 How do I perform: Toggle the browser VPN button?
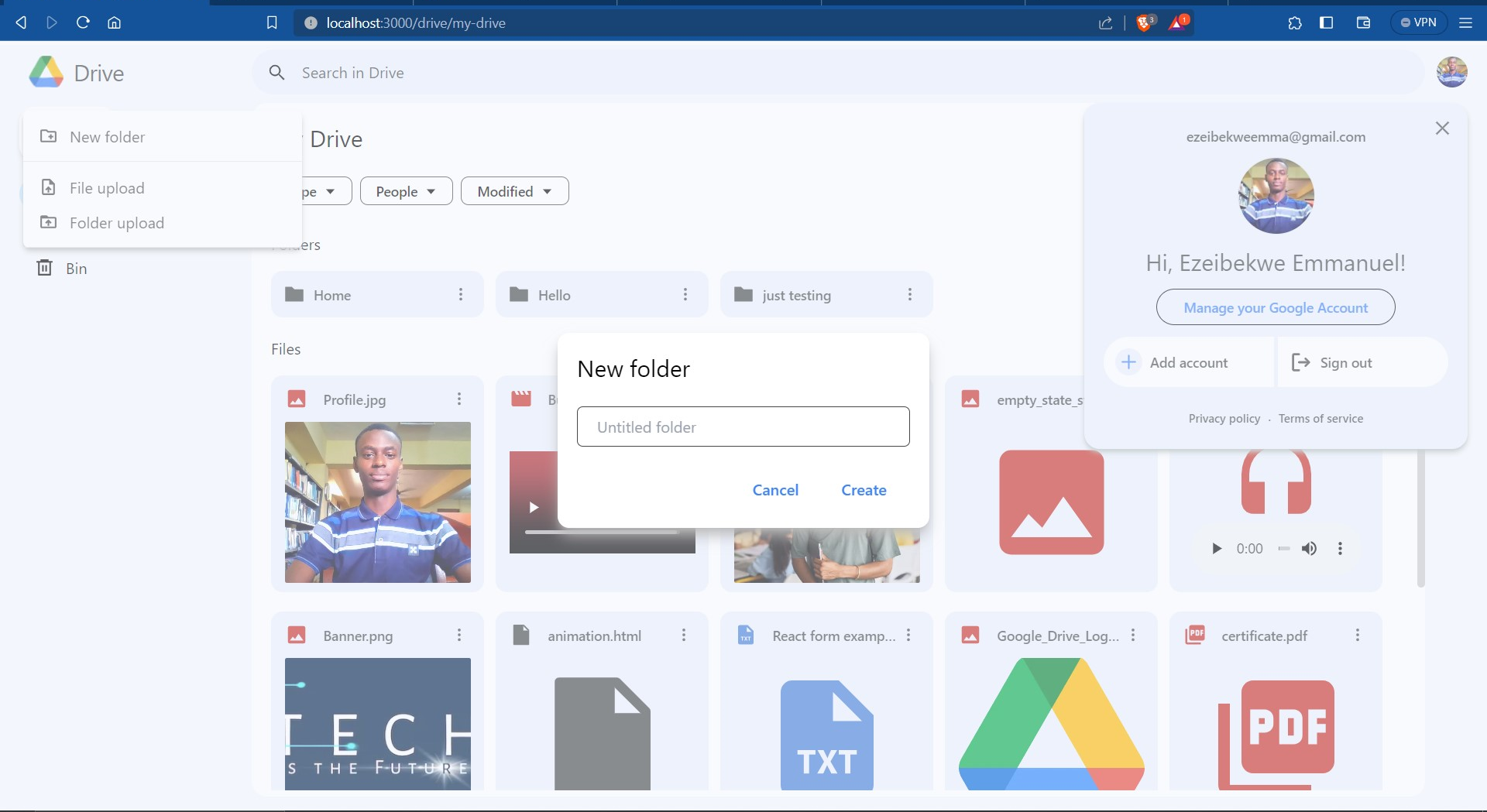tap(1418, 22)
